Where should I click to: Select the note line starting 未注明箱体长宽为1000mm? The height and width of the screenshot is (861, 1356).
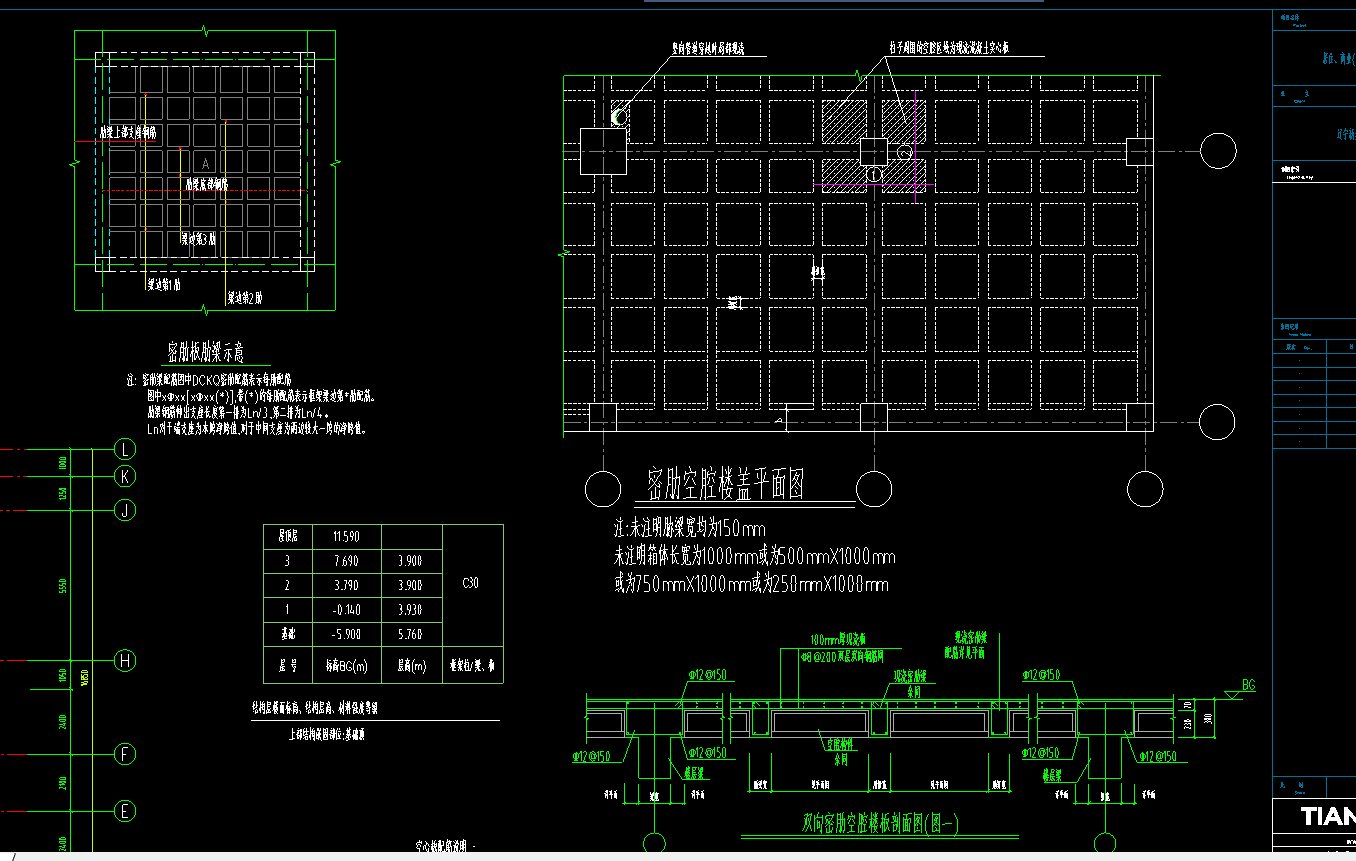pyautogui.click(x=755, y=556)
